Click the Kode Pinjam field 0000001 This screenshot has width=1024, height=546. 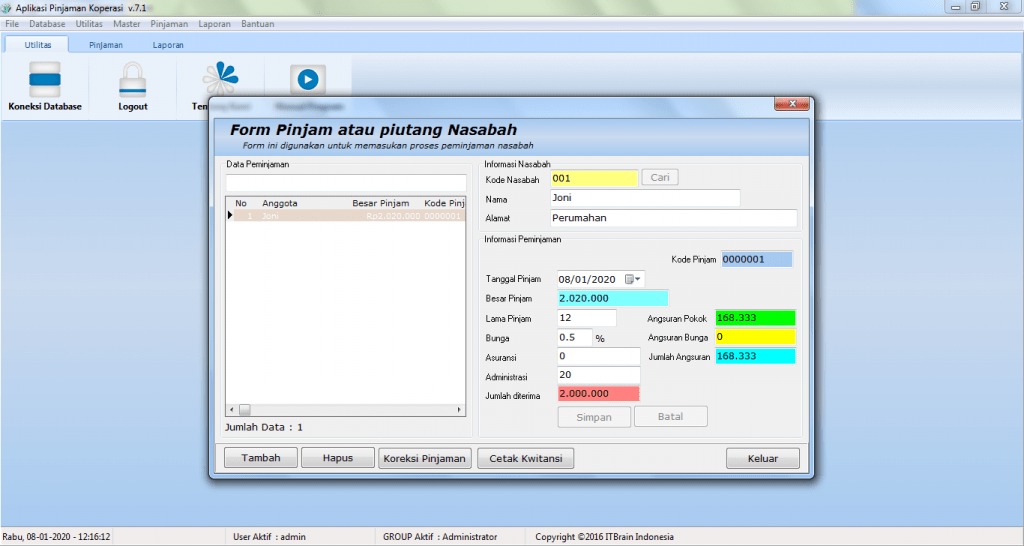(x=756, y=259)
